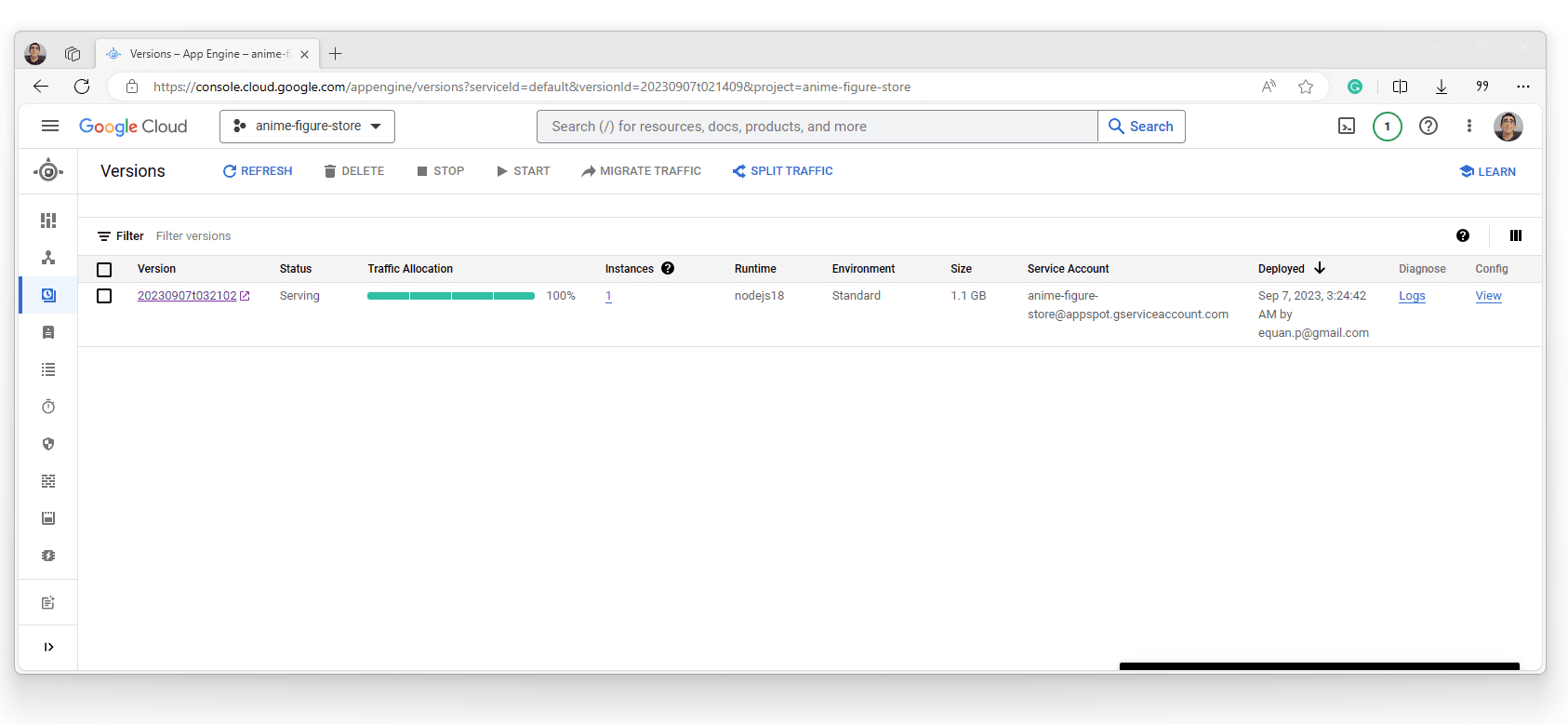
Task: Sort by Runtime column header
Action: [x=755, y=269]
